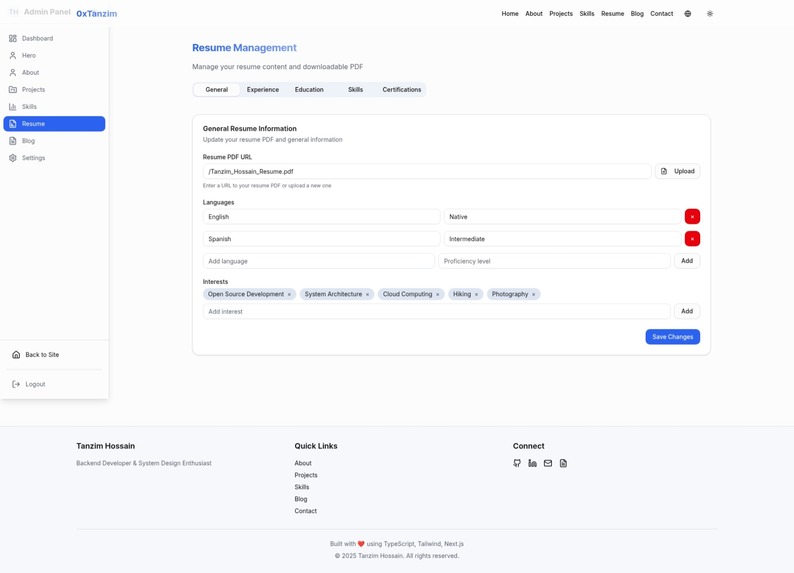
Task: Focus the Resume PDF URL field
Action: coord(427,172)
